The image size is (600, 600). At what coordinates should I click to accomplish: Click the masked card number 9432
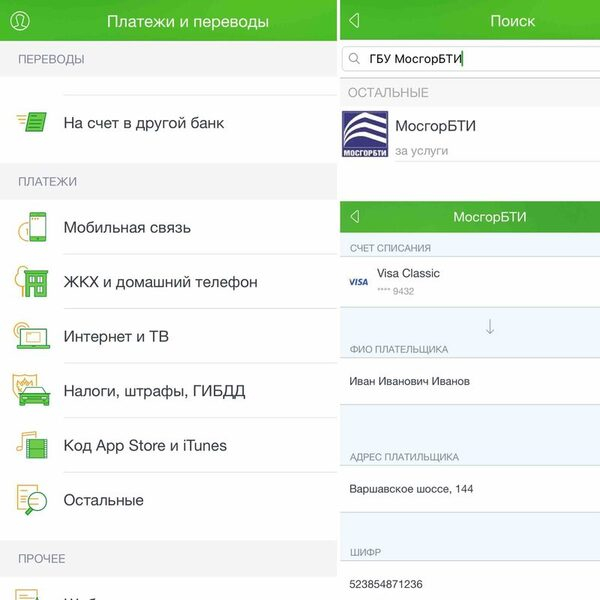coord(396,291)
